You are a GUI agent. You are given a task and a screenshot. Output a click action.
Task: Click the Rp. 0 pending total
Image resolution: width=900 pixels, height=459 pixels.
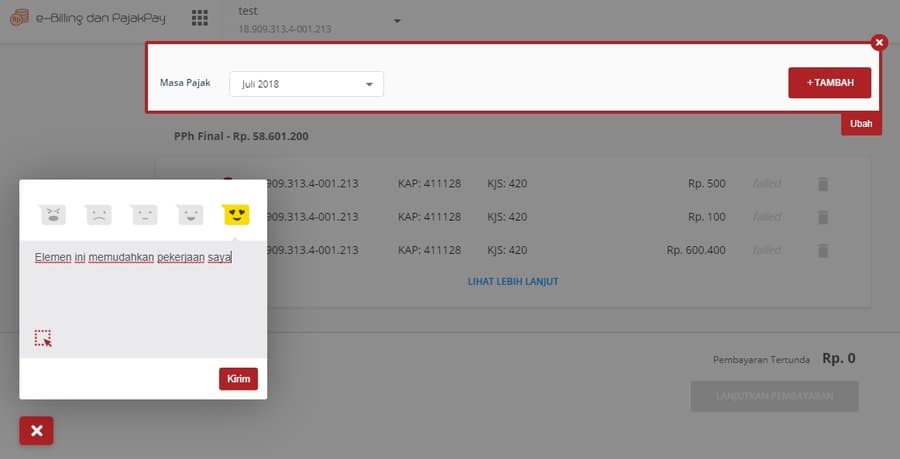(x=839, y=359)
